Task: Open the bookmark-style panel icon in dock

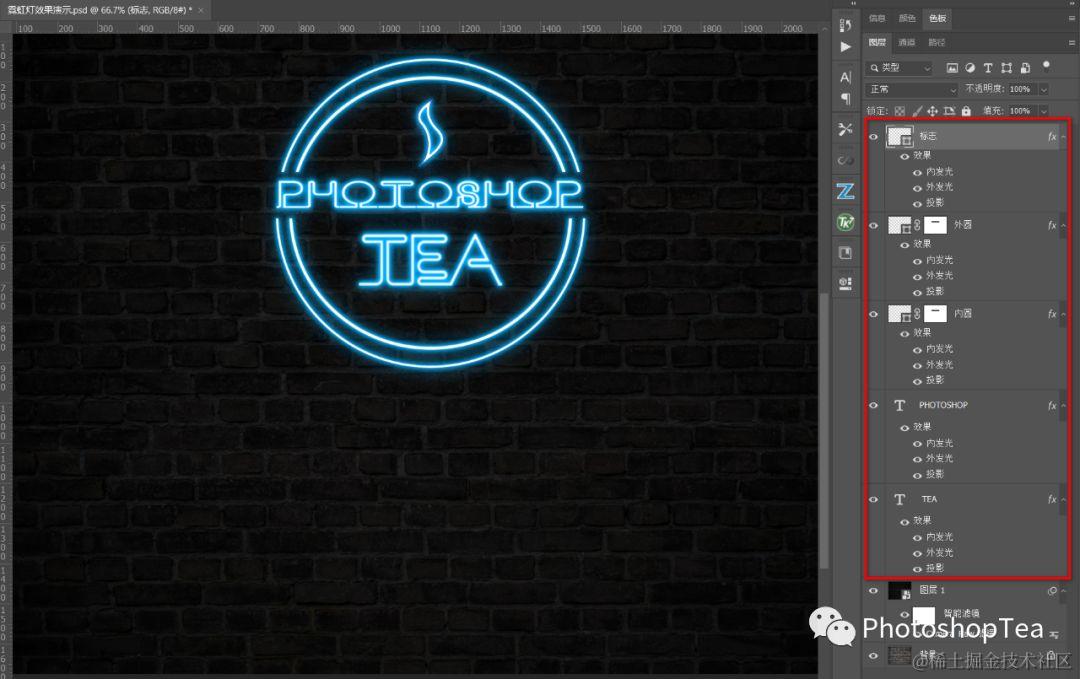Action: (x=846, y=253)
